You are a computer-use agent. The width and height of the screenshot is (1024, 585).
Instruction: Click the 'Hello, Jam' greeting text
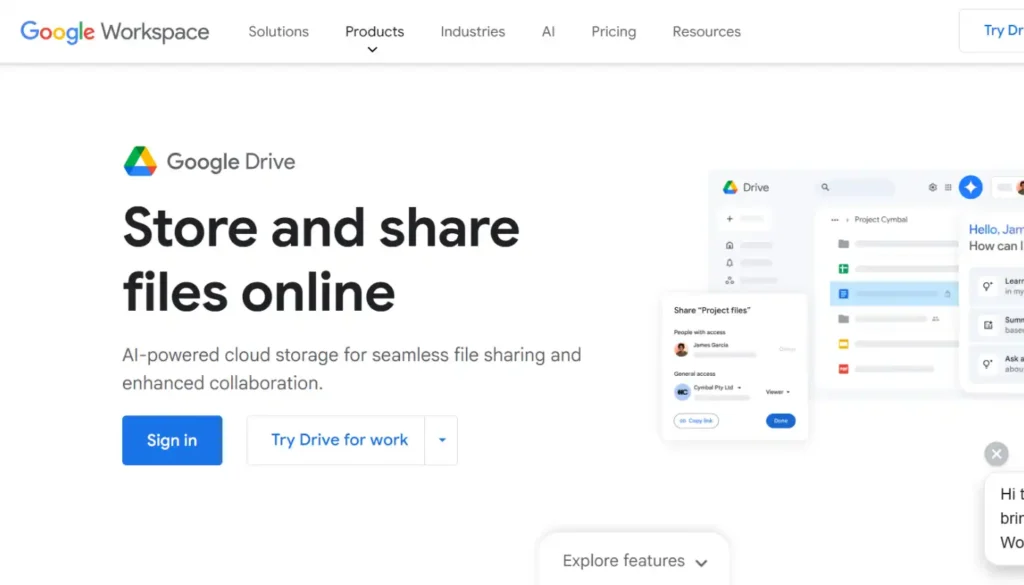tap(996, 229)
